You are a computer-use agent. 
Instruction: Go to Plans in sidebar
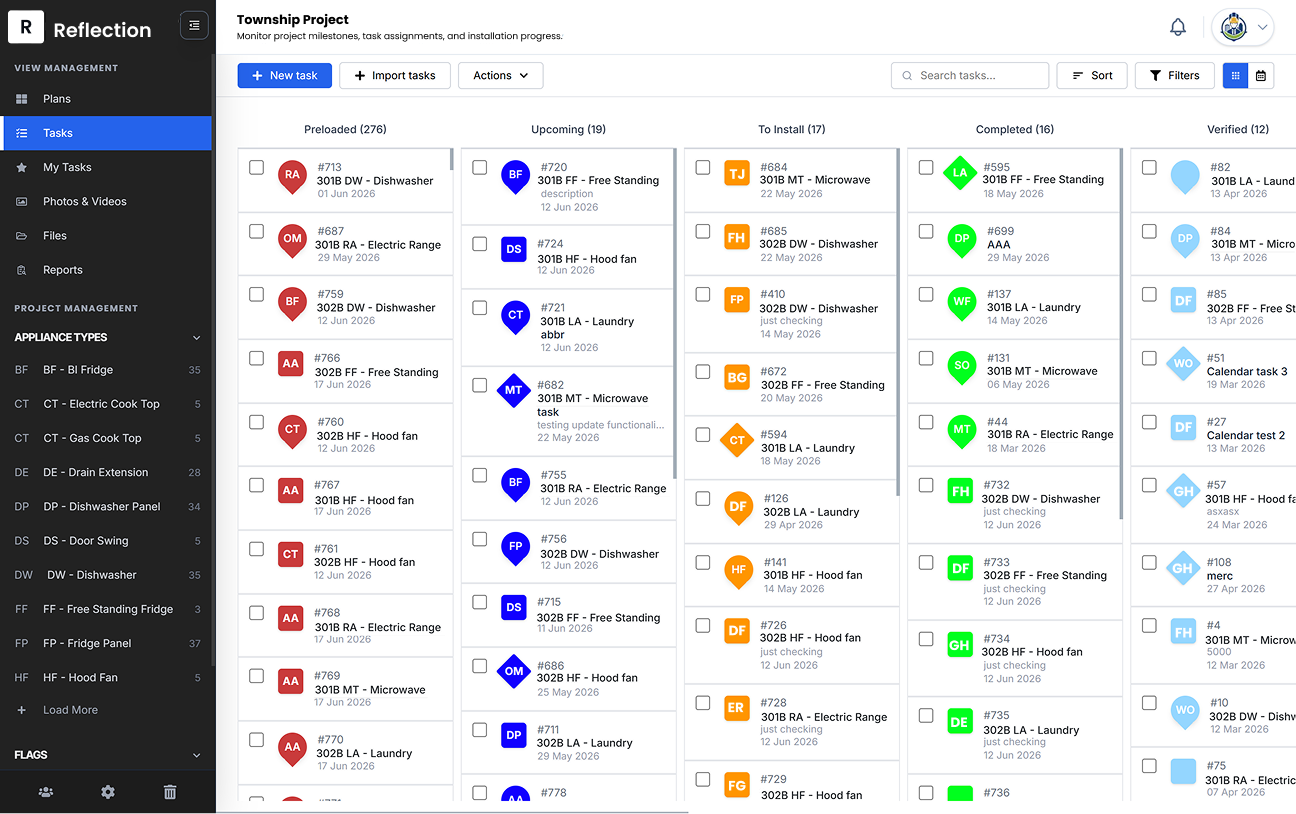point(106,99)
